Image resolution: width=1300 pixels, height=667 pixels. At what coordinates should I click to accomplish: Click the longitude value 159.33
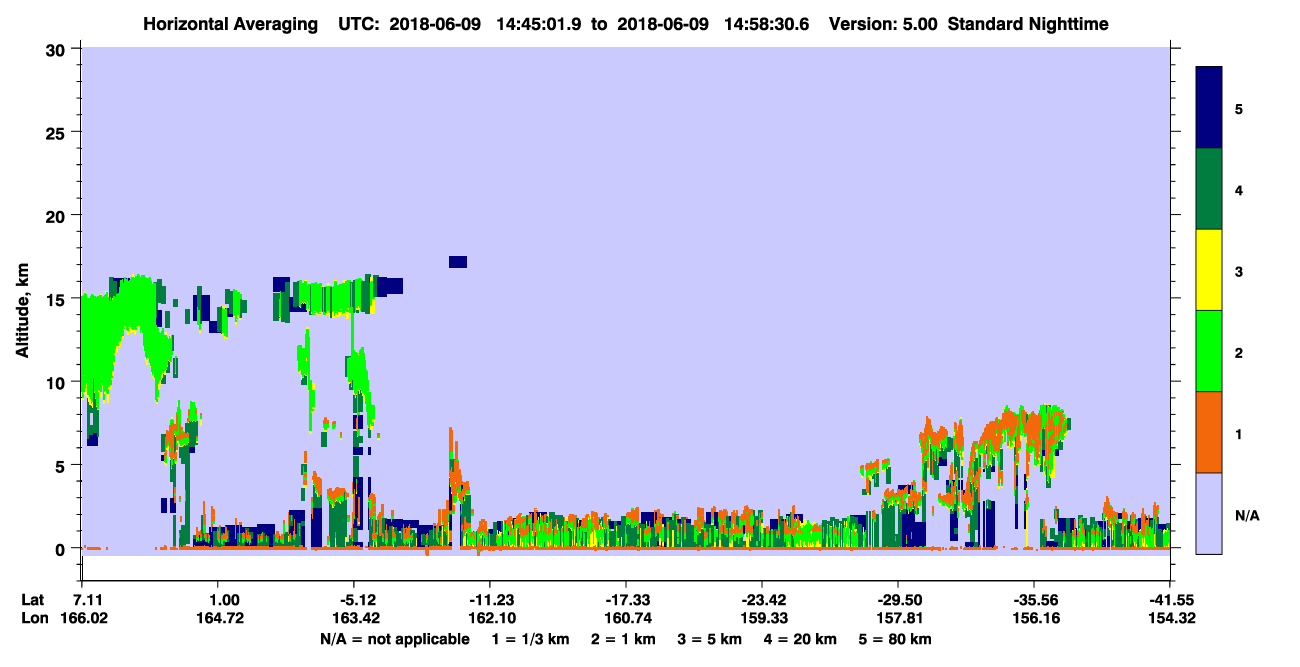click(x=762, y=619)
